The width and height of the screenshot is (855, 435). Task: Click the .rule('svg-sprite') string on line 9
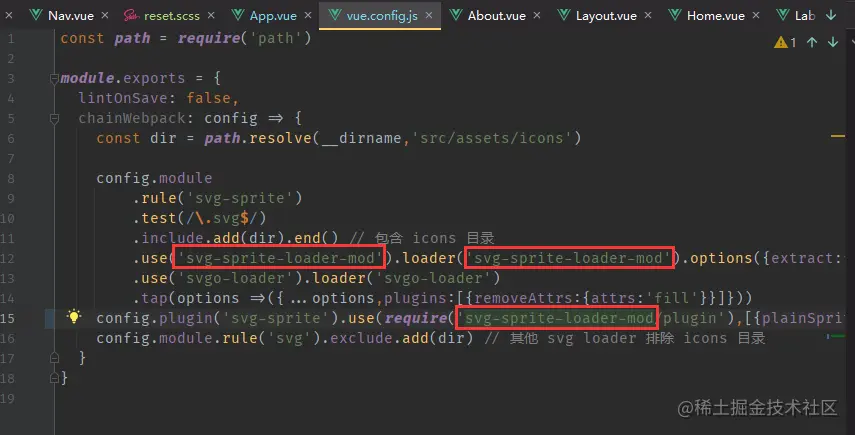point(218,198)
